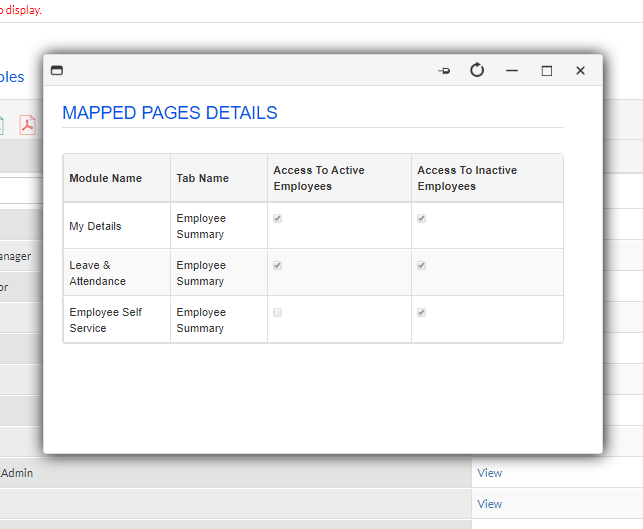643x529 pixels.
Task: Click Access To Active Employees header
Action: pos(340,178)
